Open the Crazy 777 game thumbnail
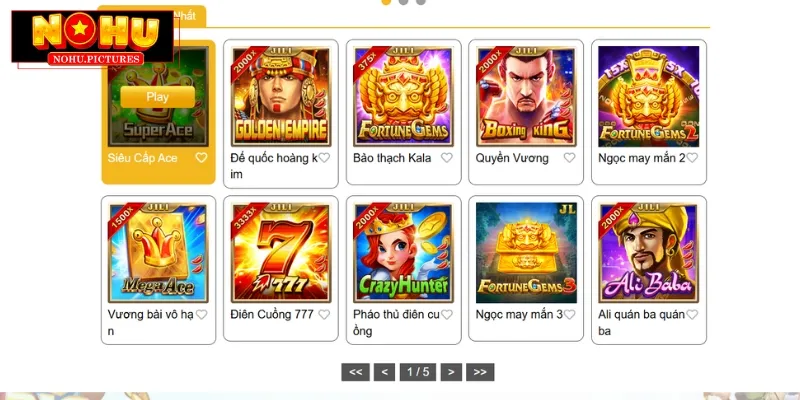Image resolution: width=800 pixels, height=400 pixels. click(281, 253)
